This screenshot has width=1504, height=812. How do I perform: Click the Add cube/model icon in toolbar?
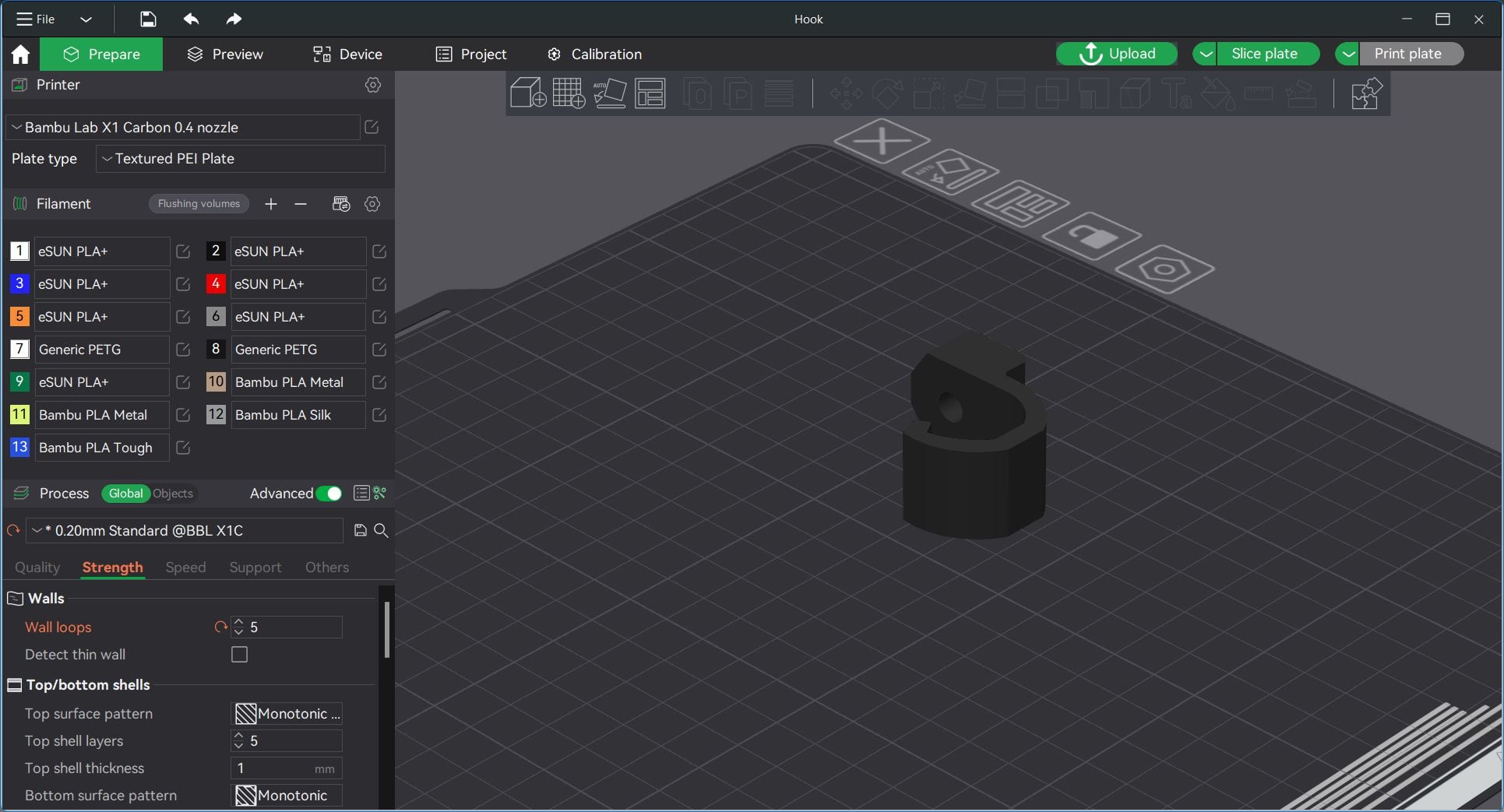pos(527,93)
